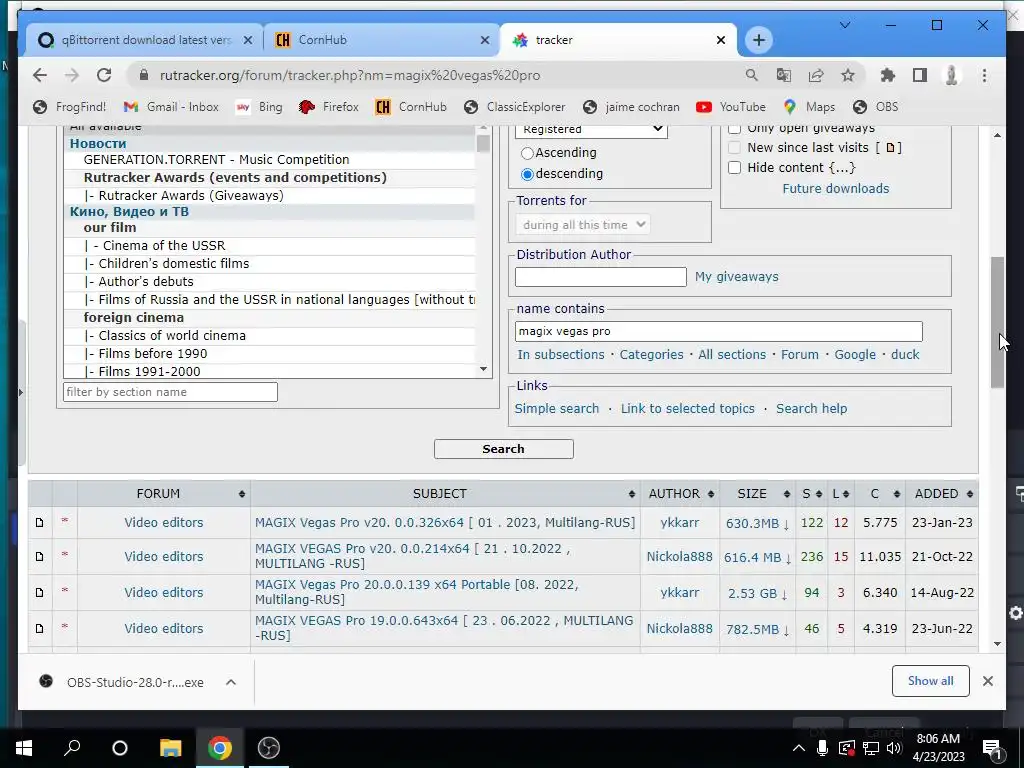Screen dimensions: 1024x768
Task: Open the YouTube bookmark
Action: point(731,107)
